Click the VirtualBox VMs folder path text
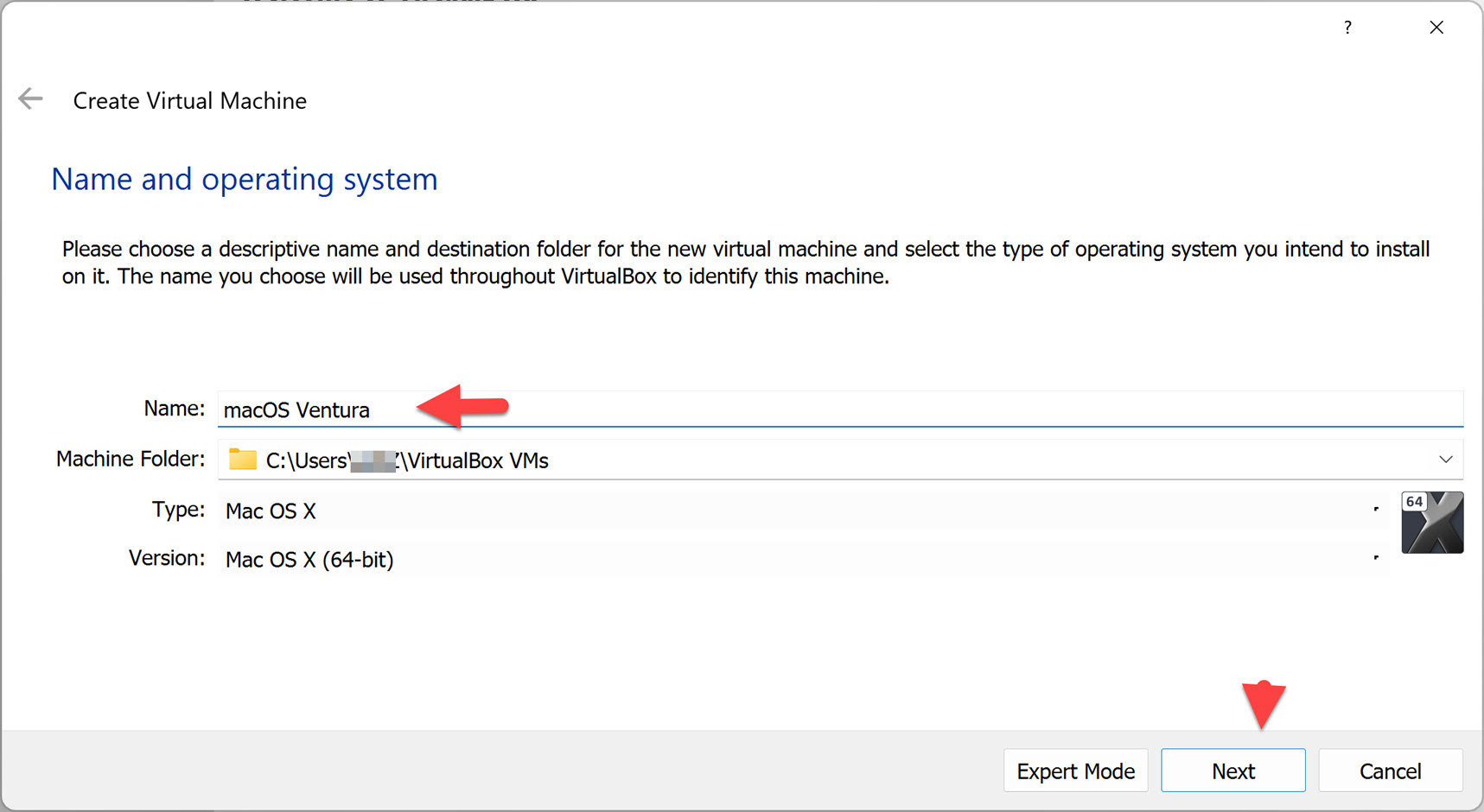The height and width of the screenshot is (812, 1484). click(x=406, y=460)
